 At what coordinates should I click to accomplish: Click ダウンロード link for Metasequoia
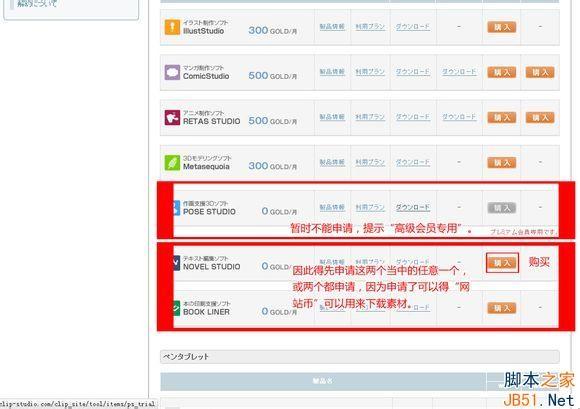(x=413, y=162)
